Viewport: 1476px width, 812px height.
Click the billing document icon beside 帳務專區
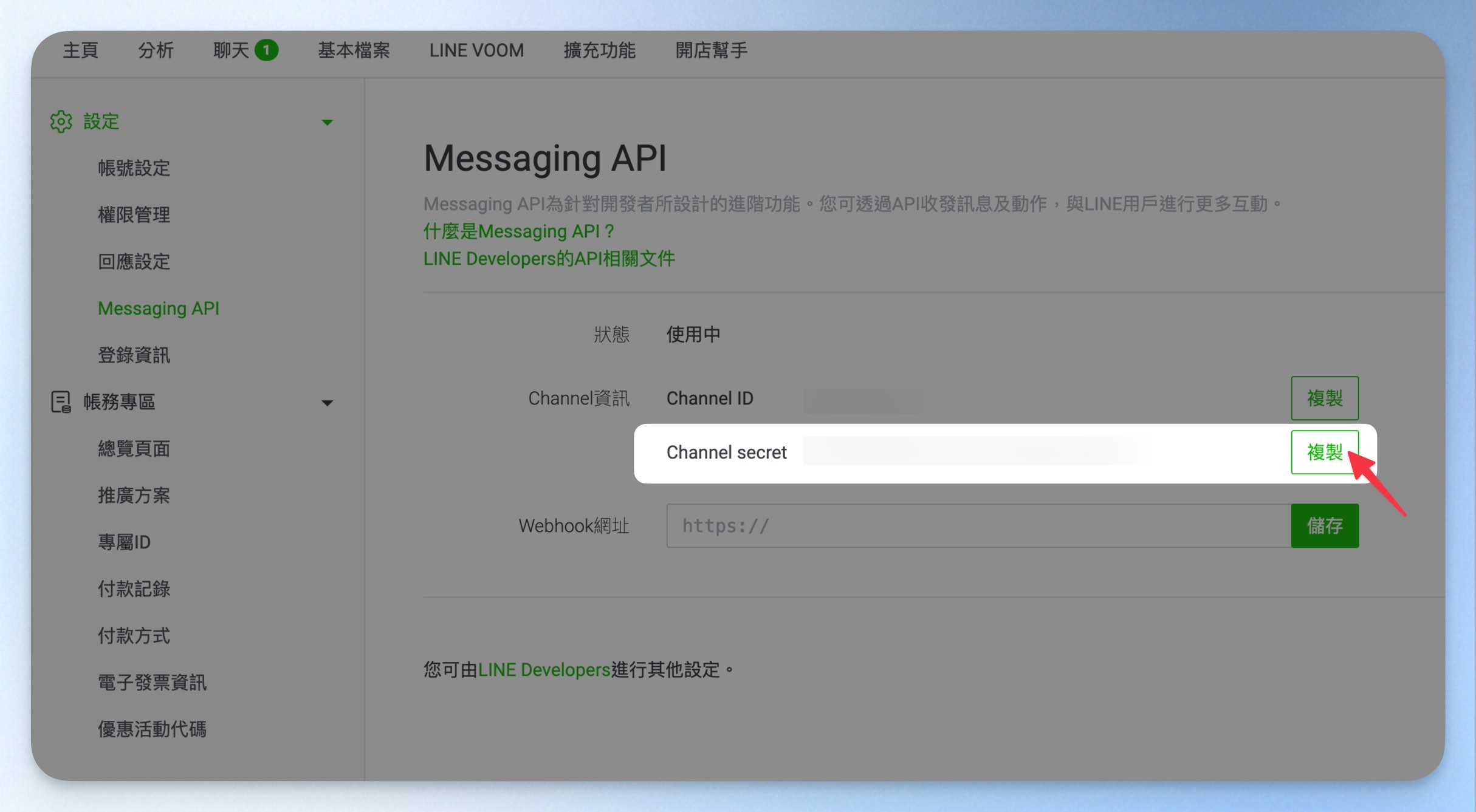tap(61, 402)
